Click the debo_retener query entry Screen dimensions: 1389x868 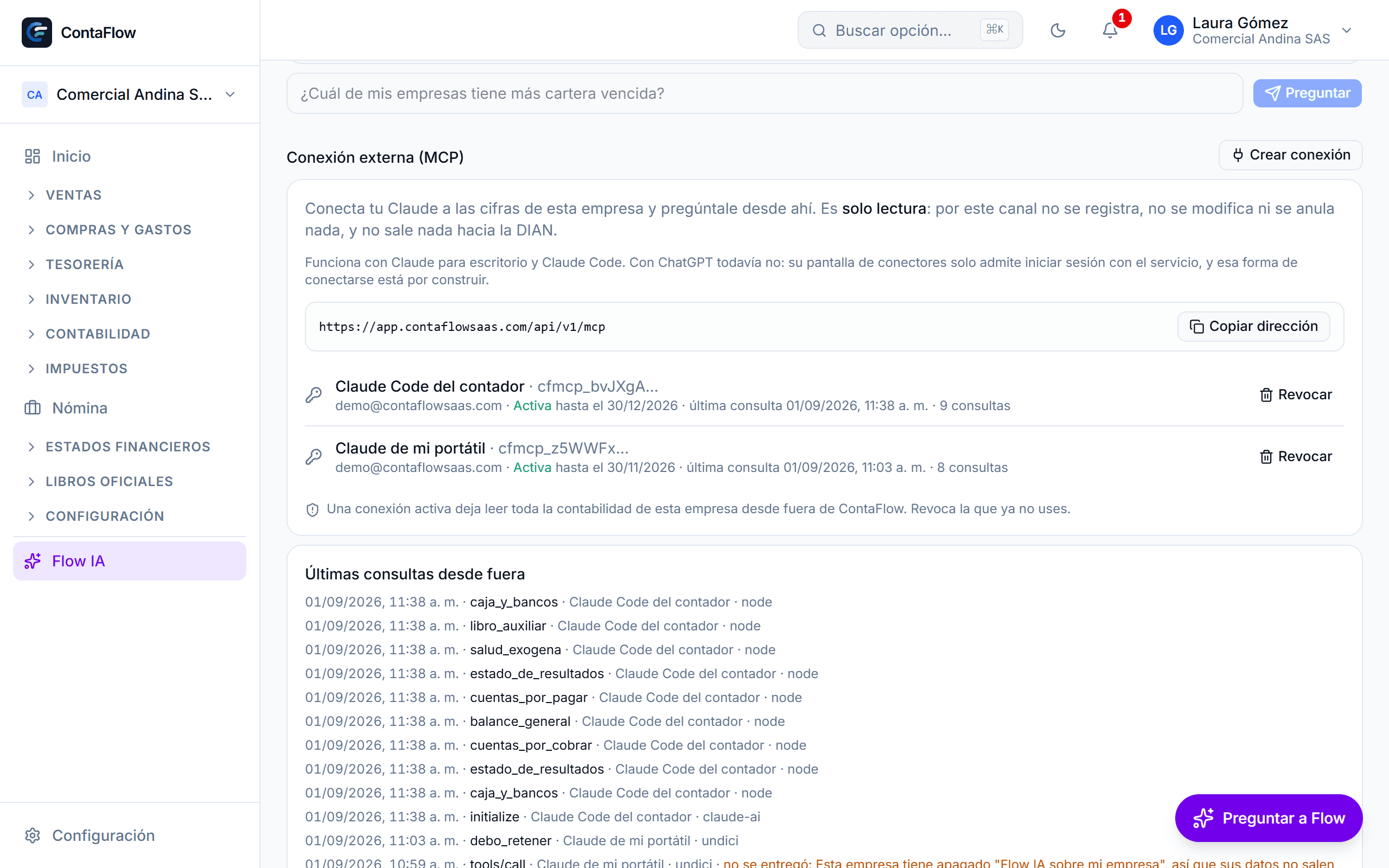511,841
